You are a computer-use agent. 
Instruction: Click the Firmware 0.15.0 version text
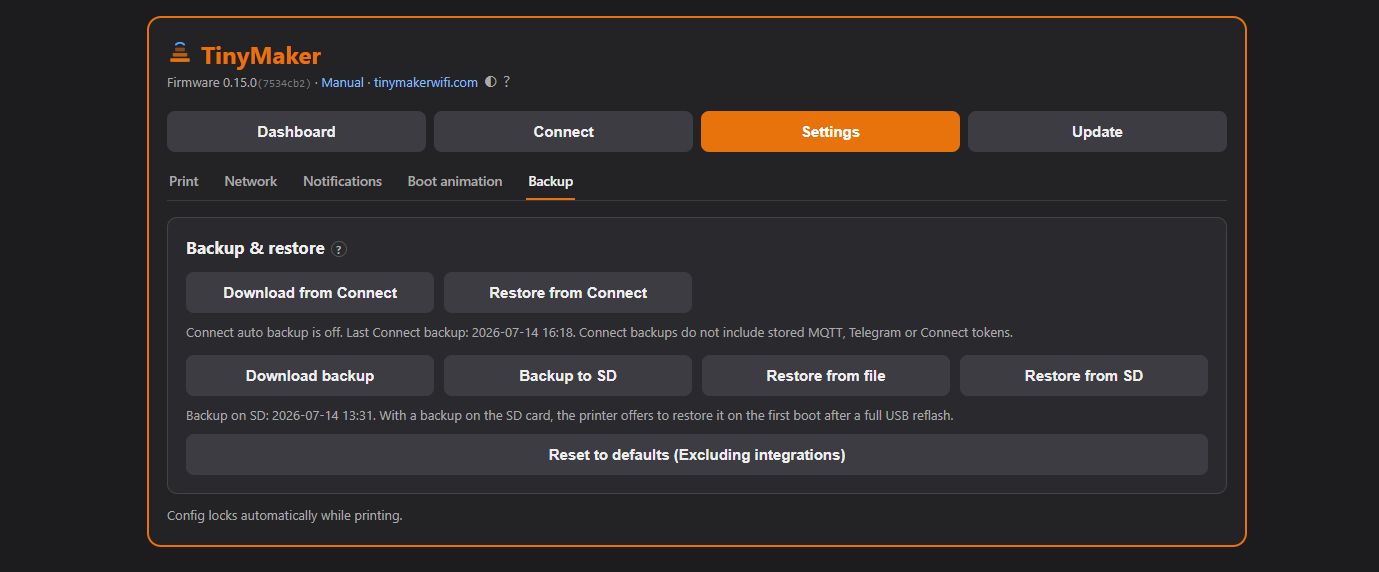212,82
